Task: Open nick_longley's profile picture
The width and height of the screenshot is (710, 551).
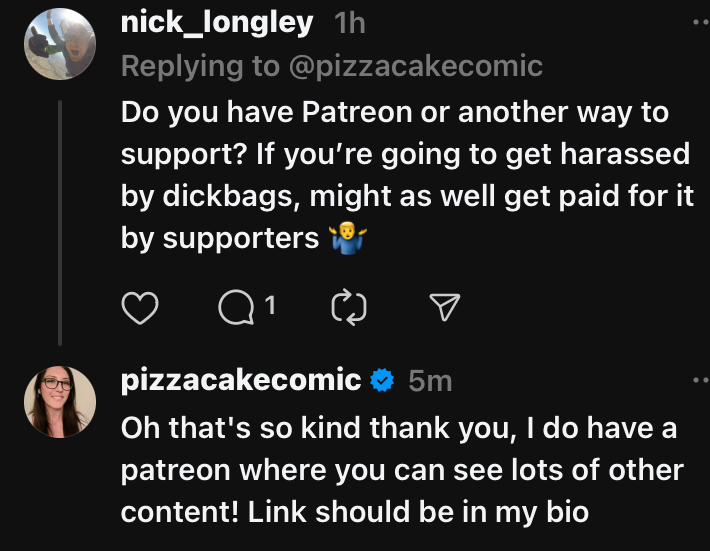Action: click(x=60, y=44)
